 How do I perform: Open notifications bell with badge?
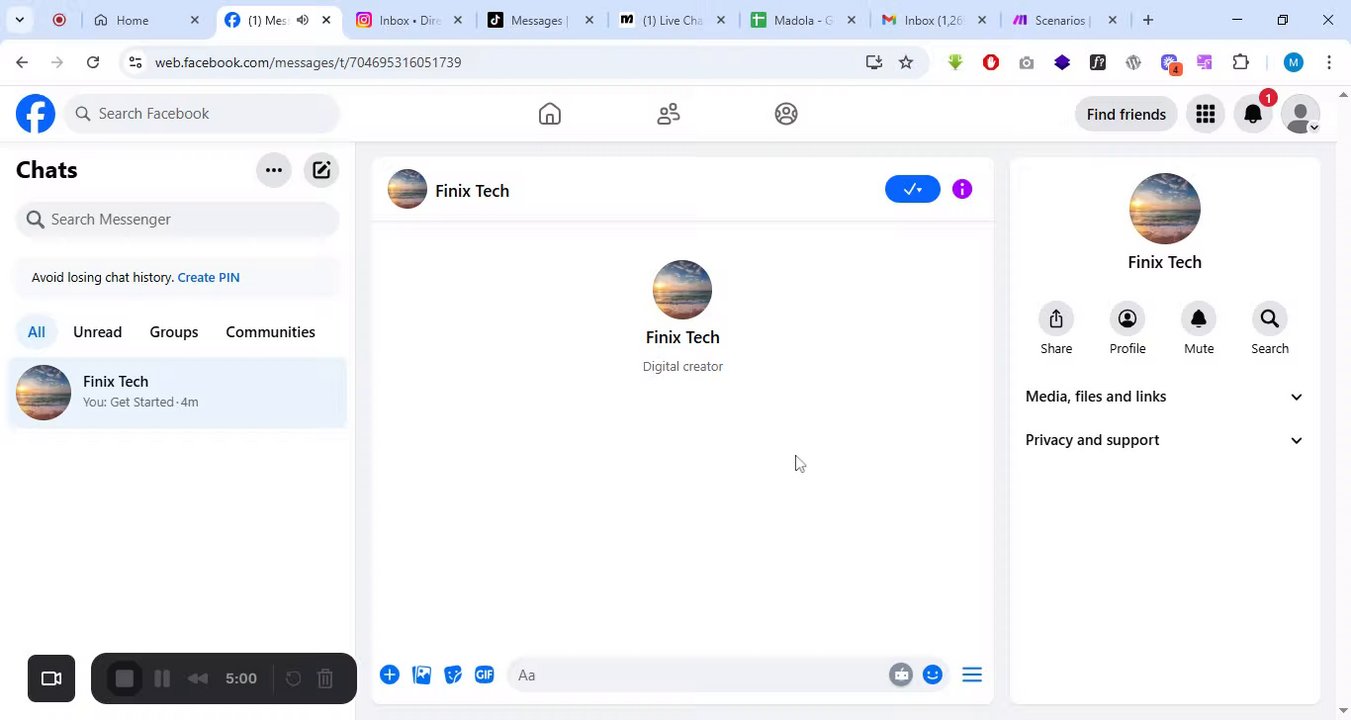[1253, 114]
